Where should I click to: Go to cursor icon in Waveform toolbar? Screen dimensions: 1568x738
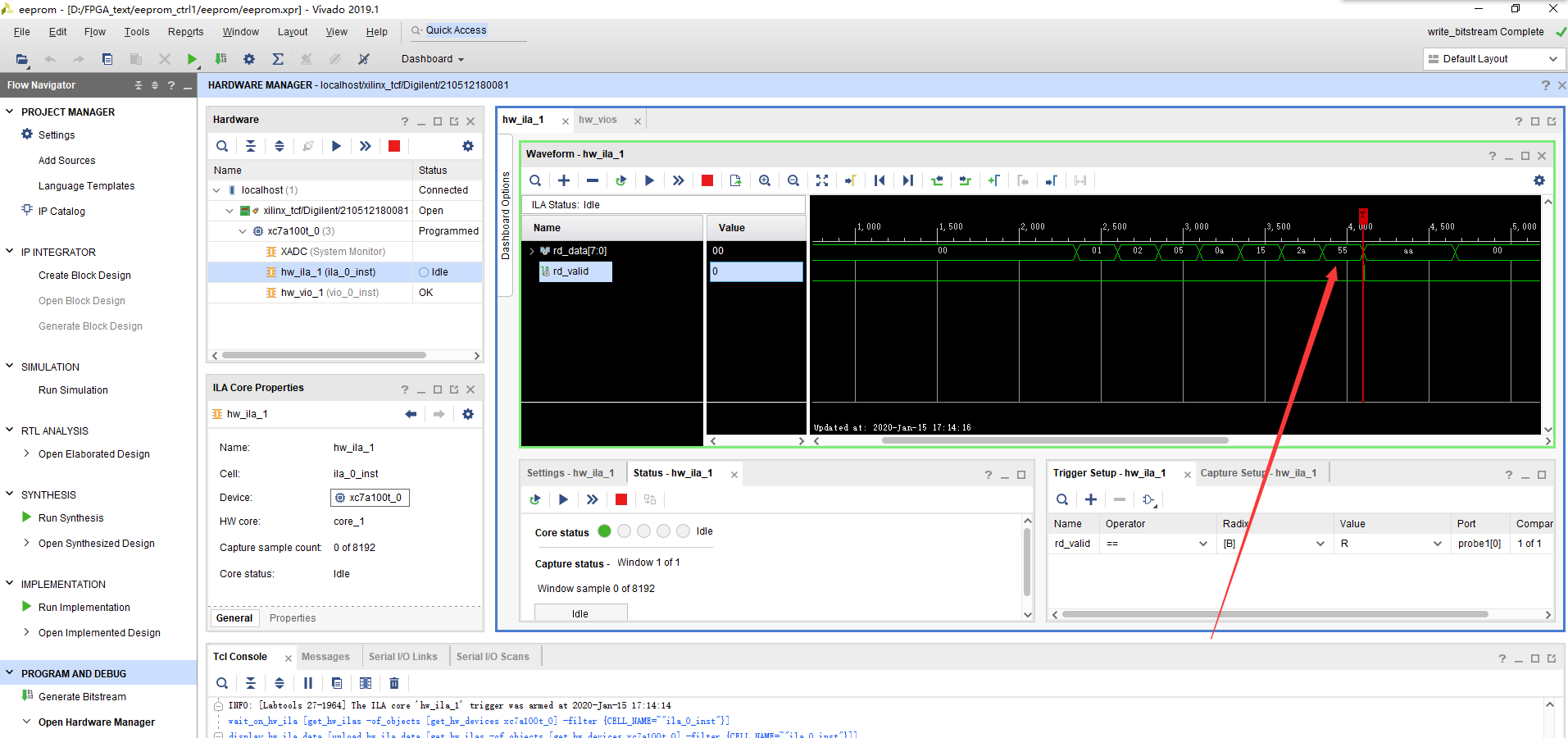click(x=851, y=180)
